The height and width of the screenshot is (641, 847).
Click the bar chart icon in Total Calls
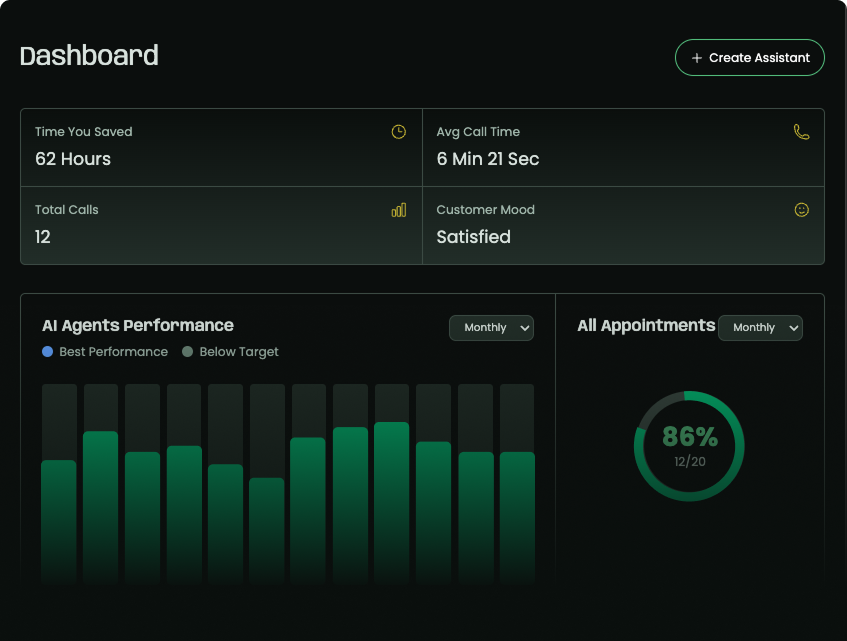coord(399,210)
